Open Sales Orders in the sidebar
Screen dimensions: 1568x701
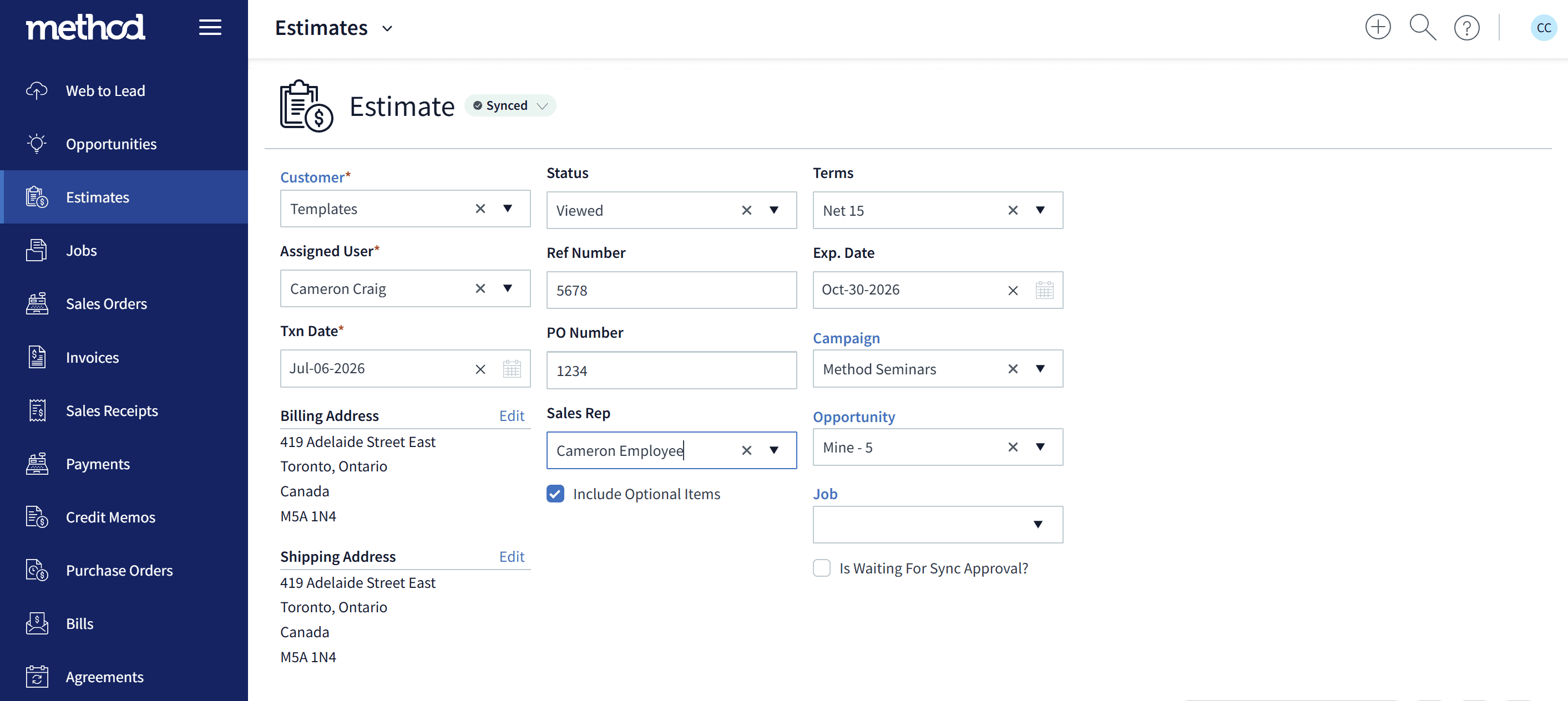[124, 304]
